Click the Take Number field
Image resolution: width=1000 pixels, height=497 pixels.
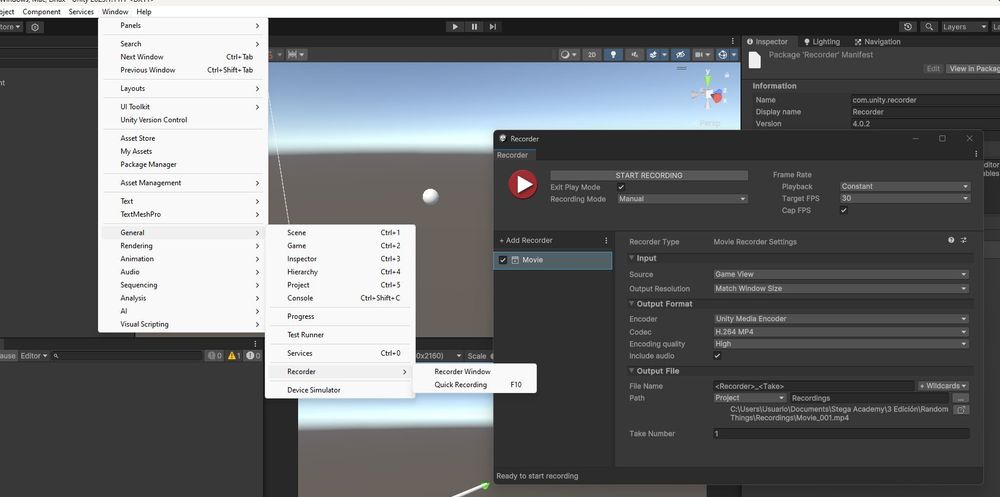[x=841, y=434]
